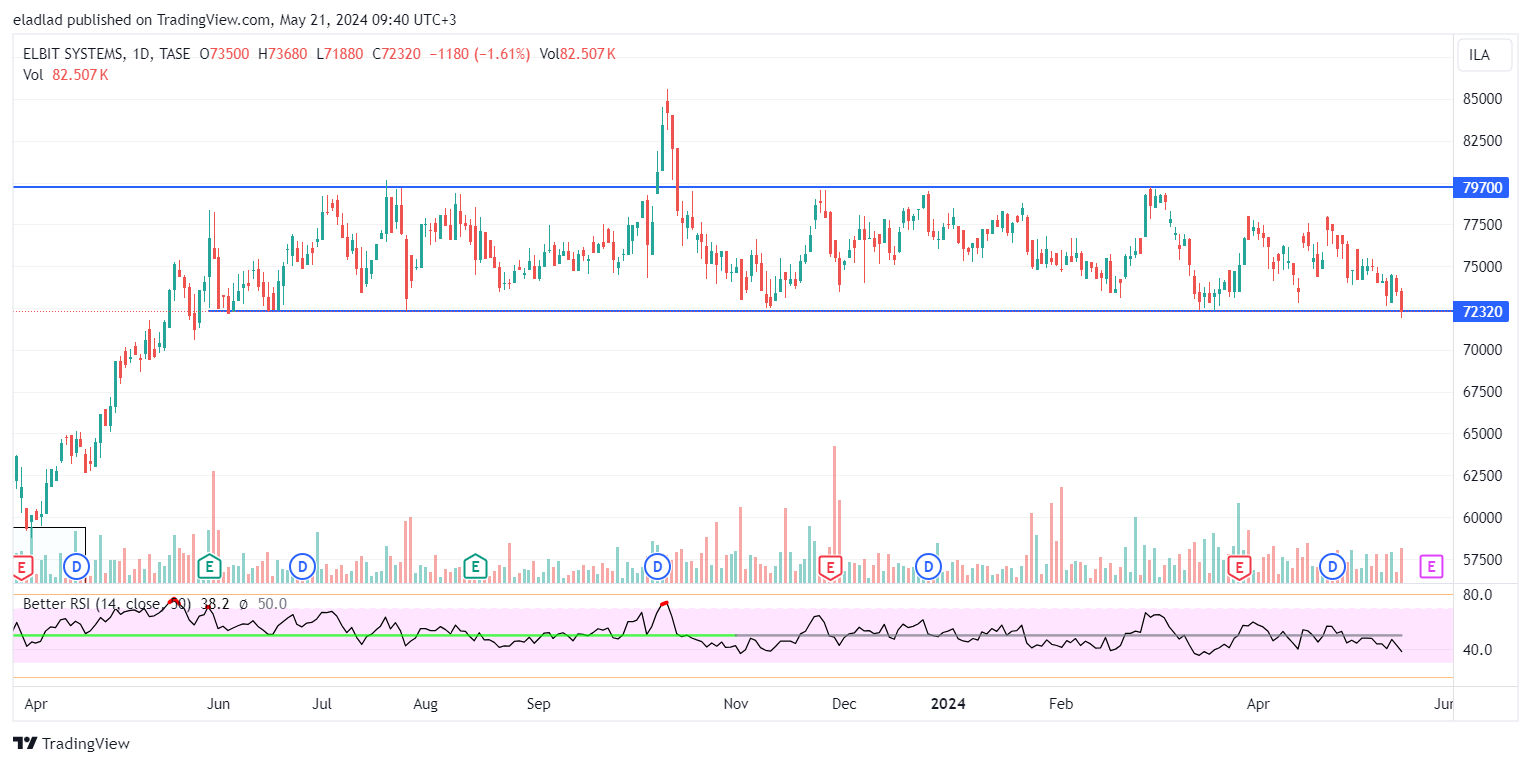
Task: Click the 65000 price axis label
Action: point(1482,434)
